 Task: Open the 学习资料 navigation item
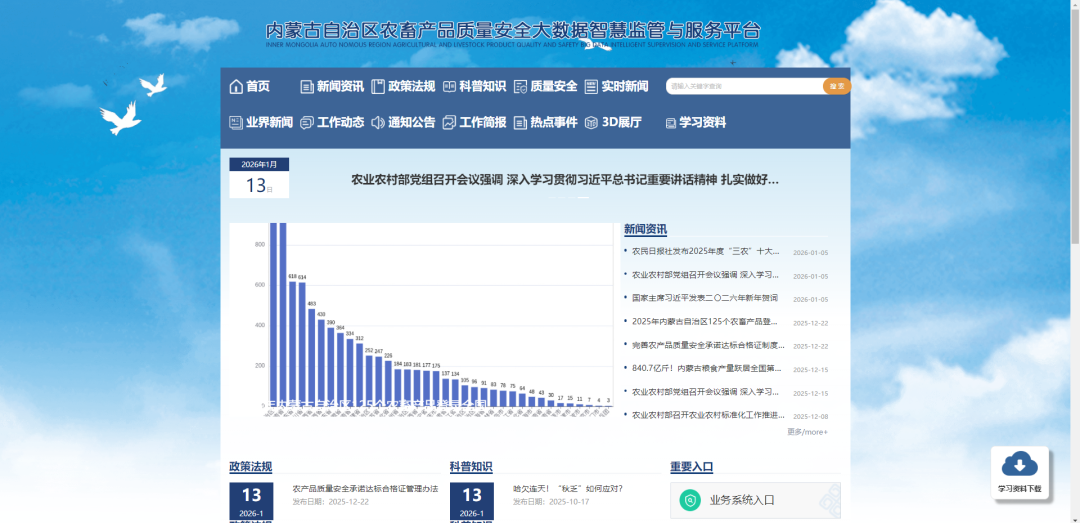pyautogui.click(x=702, y=123)
